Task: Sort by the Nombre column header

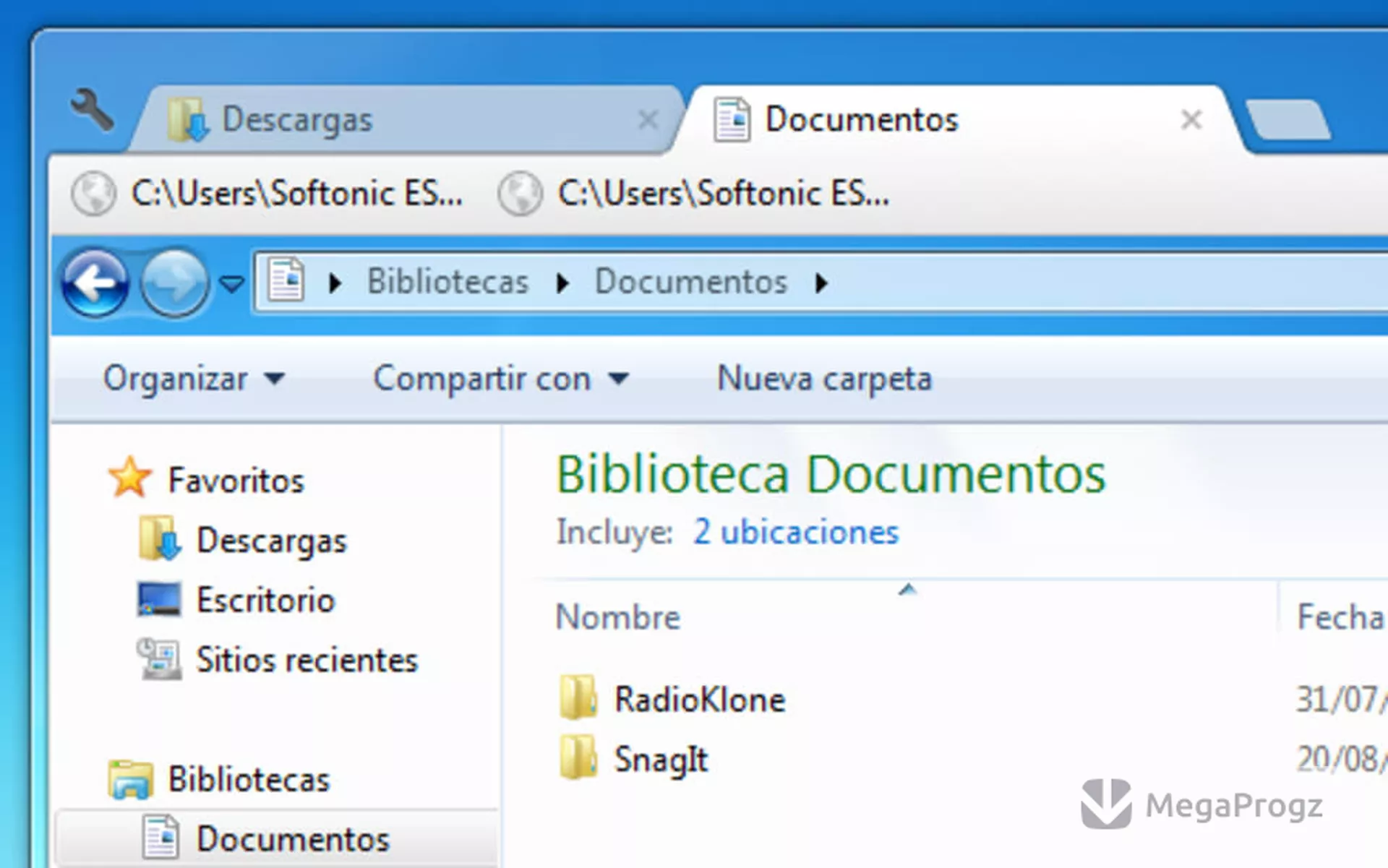Action: click(618, 618)
